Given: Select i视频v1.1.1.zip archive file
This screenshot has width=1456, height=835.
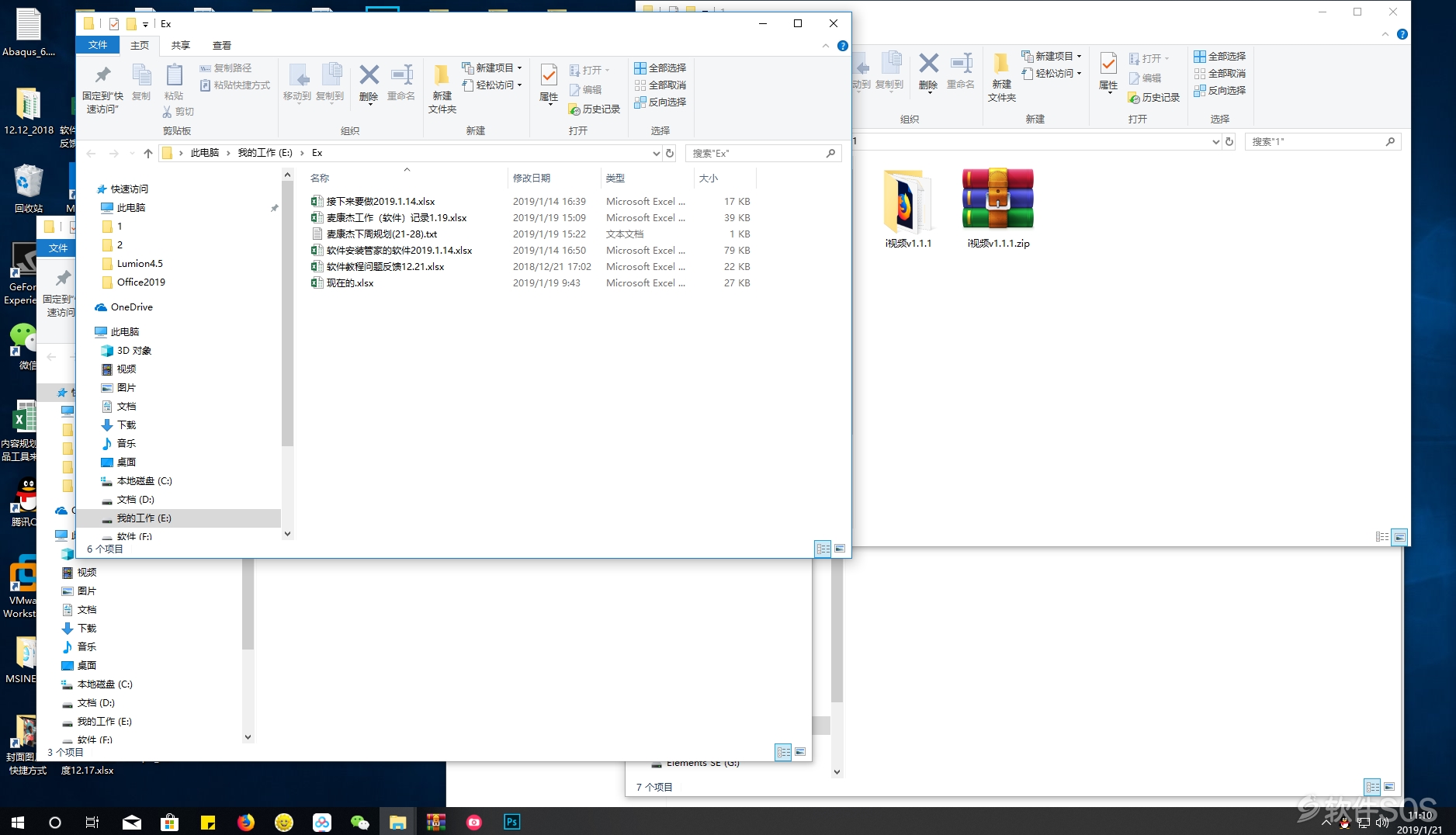Looking at the screenshot, I should coord(998,208).
